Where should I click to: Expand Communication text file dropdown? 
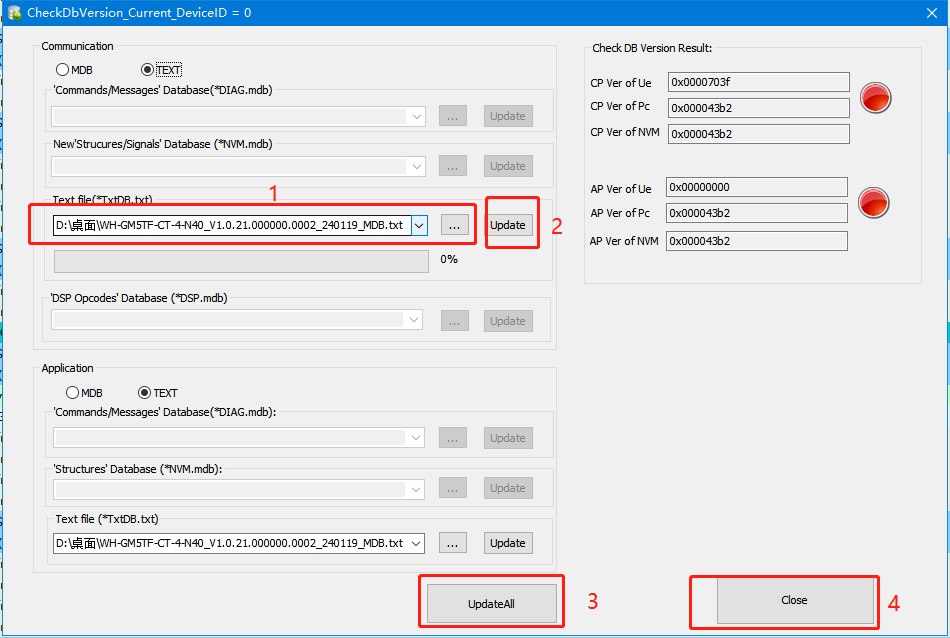418,225
